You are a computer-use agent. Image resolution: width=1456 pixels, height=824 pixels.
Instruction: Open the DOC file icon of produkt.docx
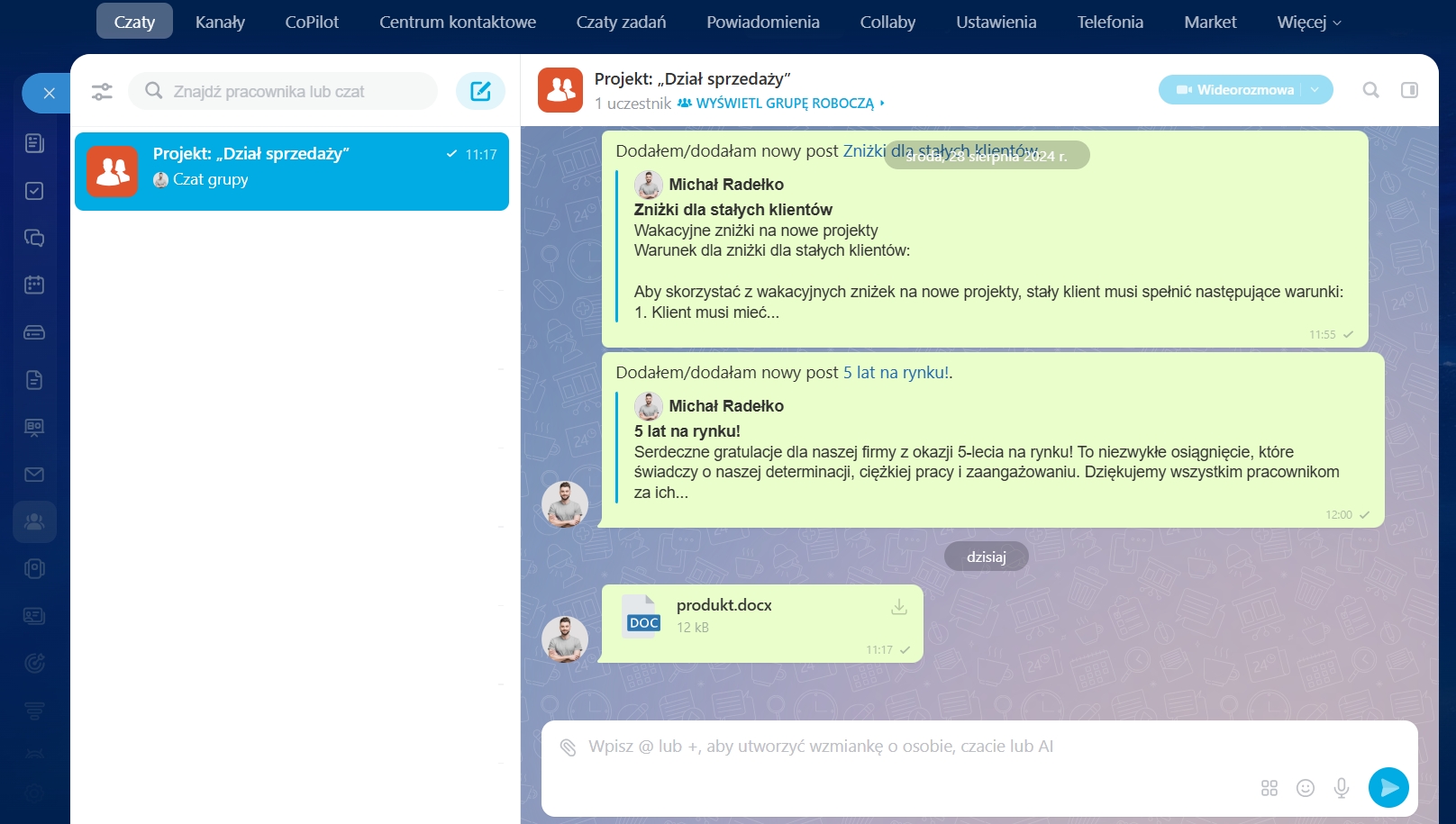coord(642,617)
